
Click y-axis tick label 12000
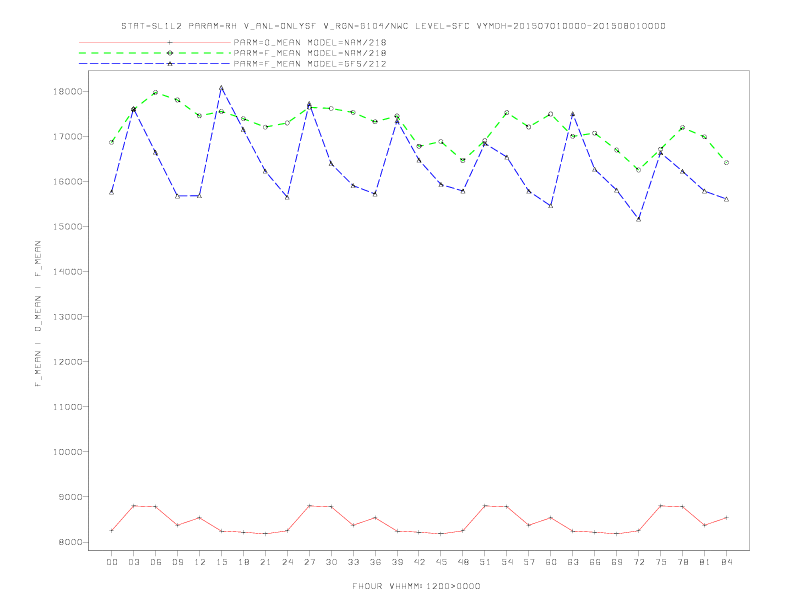coord(67,362)
